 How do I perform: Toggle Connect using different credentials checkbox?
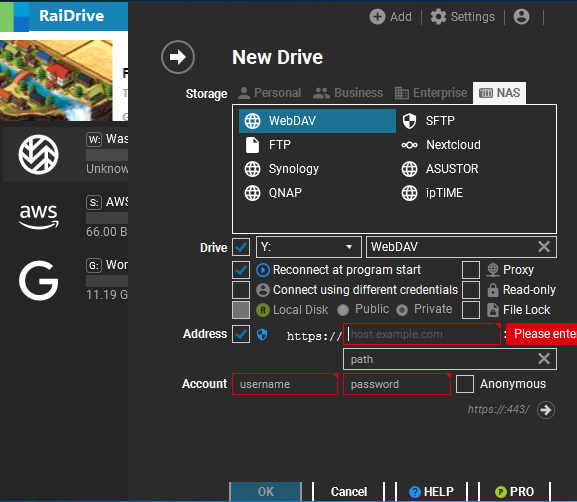[241, 290]
